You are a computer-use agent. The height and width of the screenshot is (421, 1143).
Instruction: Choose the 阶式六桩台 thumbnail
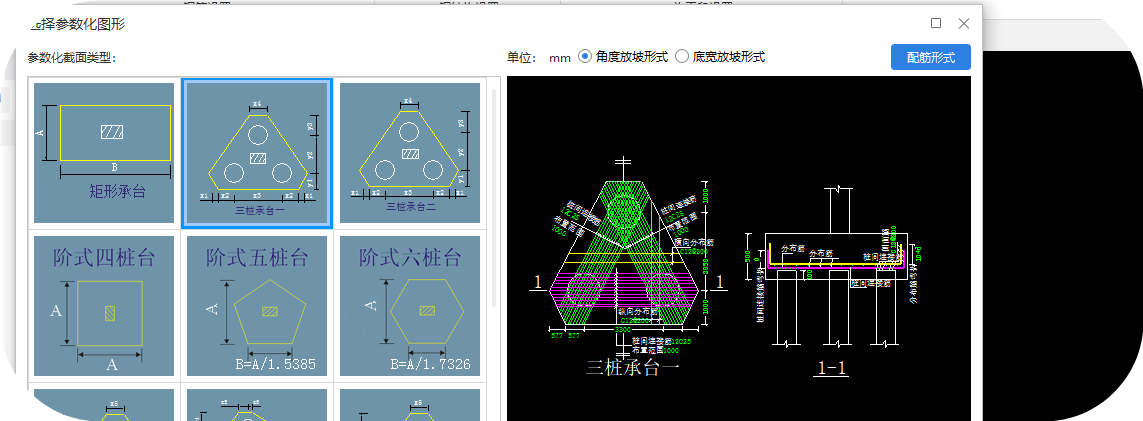[x=410, y=306]
